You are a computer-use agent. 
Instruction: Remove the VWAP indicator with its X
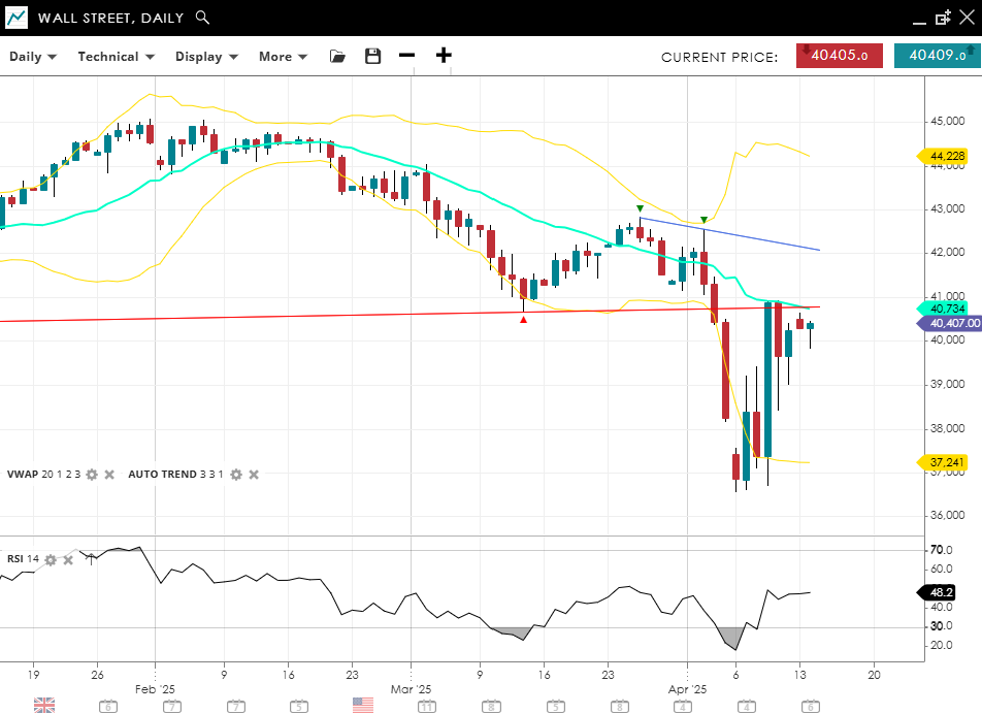pyautogui.click(x=110, y=475)
